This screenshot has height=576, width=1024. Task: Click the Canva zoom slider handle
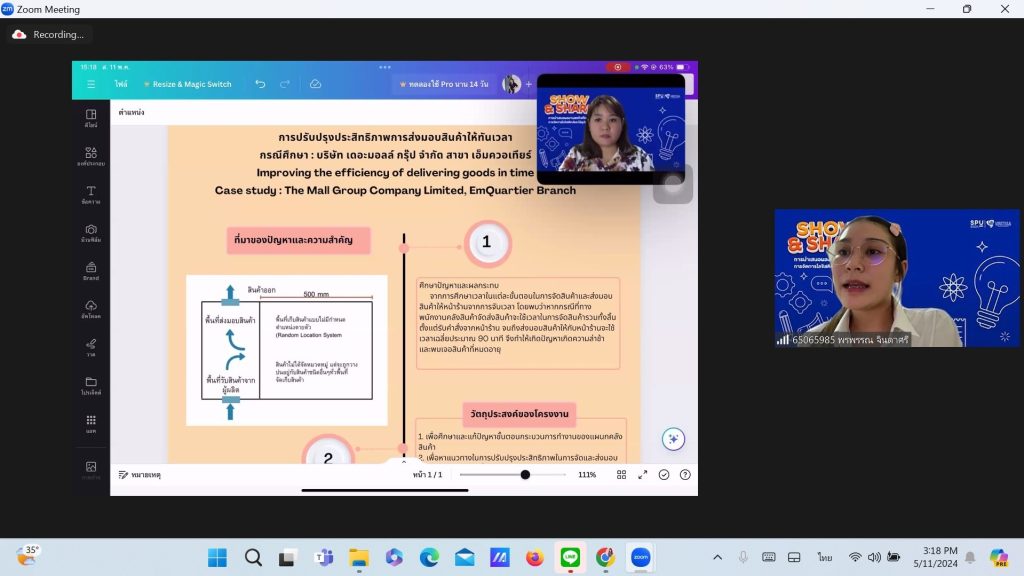click(525, 475)
